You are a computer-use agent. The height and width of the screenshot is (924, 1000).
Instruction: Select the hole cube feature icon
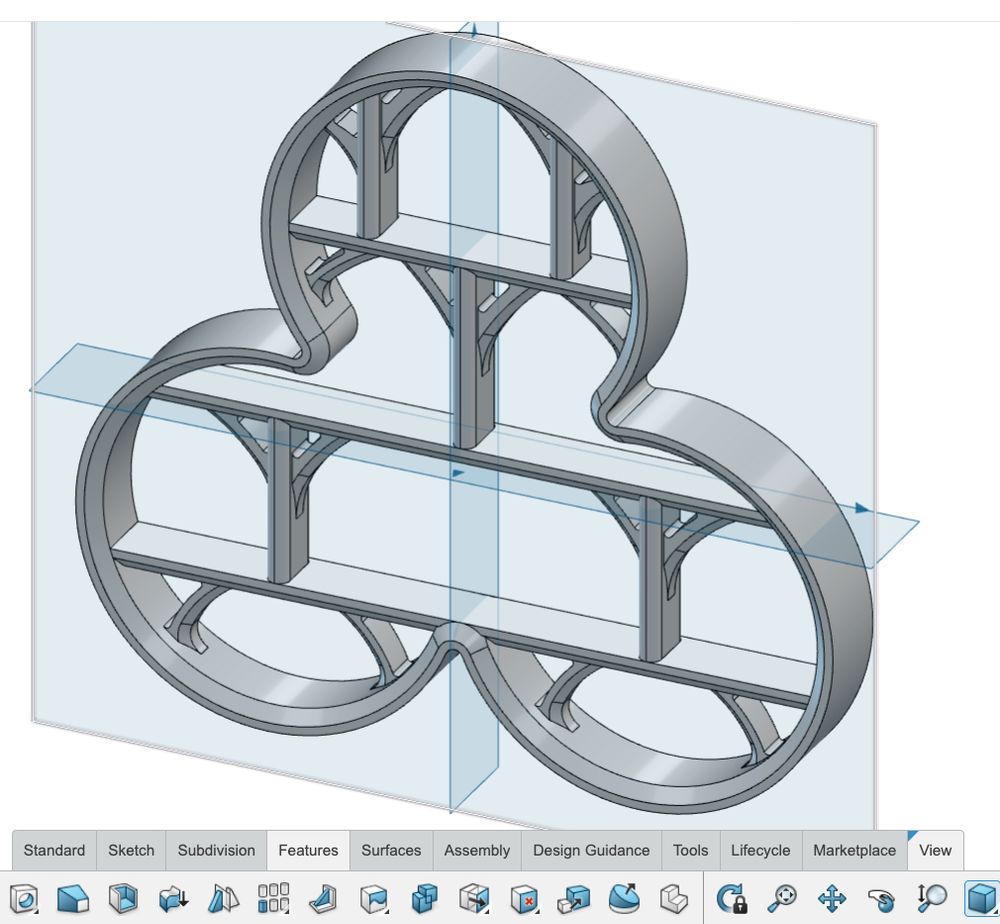pos(24,898)
